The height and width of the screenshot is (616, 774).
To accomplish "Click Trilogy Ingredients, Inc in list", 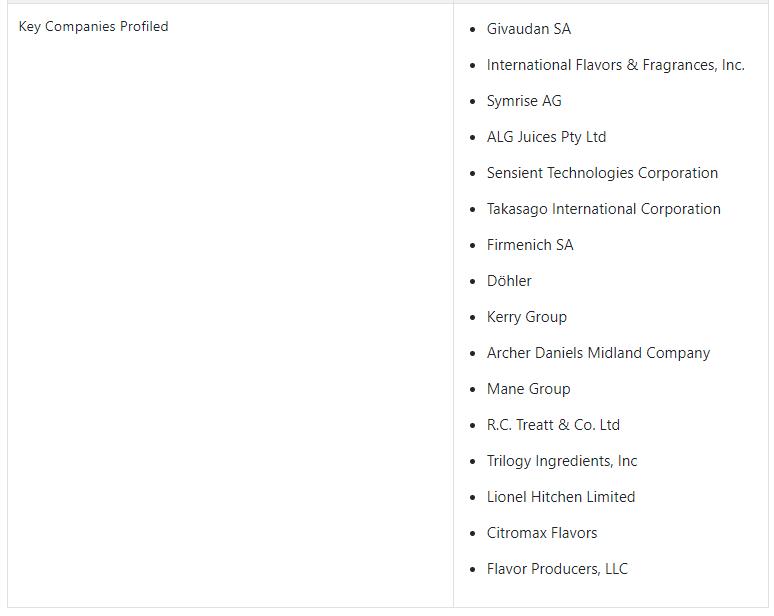I will pyautogui.click(x=562, y=462).
